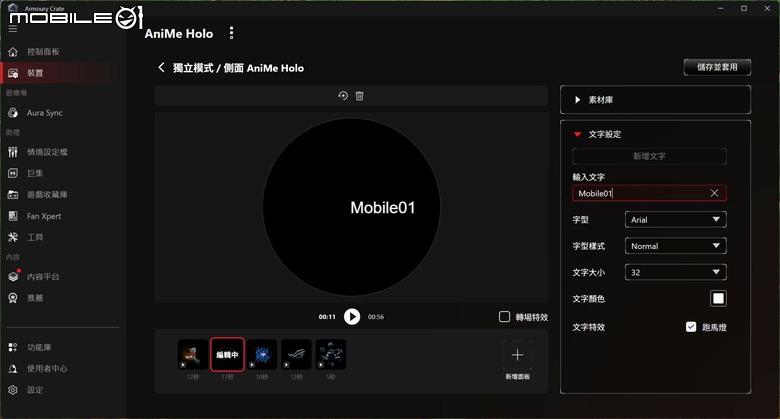The image size is (780, 419).
Task: Open the 文字大小 32 dropdown
Action: 676,272
